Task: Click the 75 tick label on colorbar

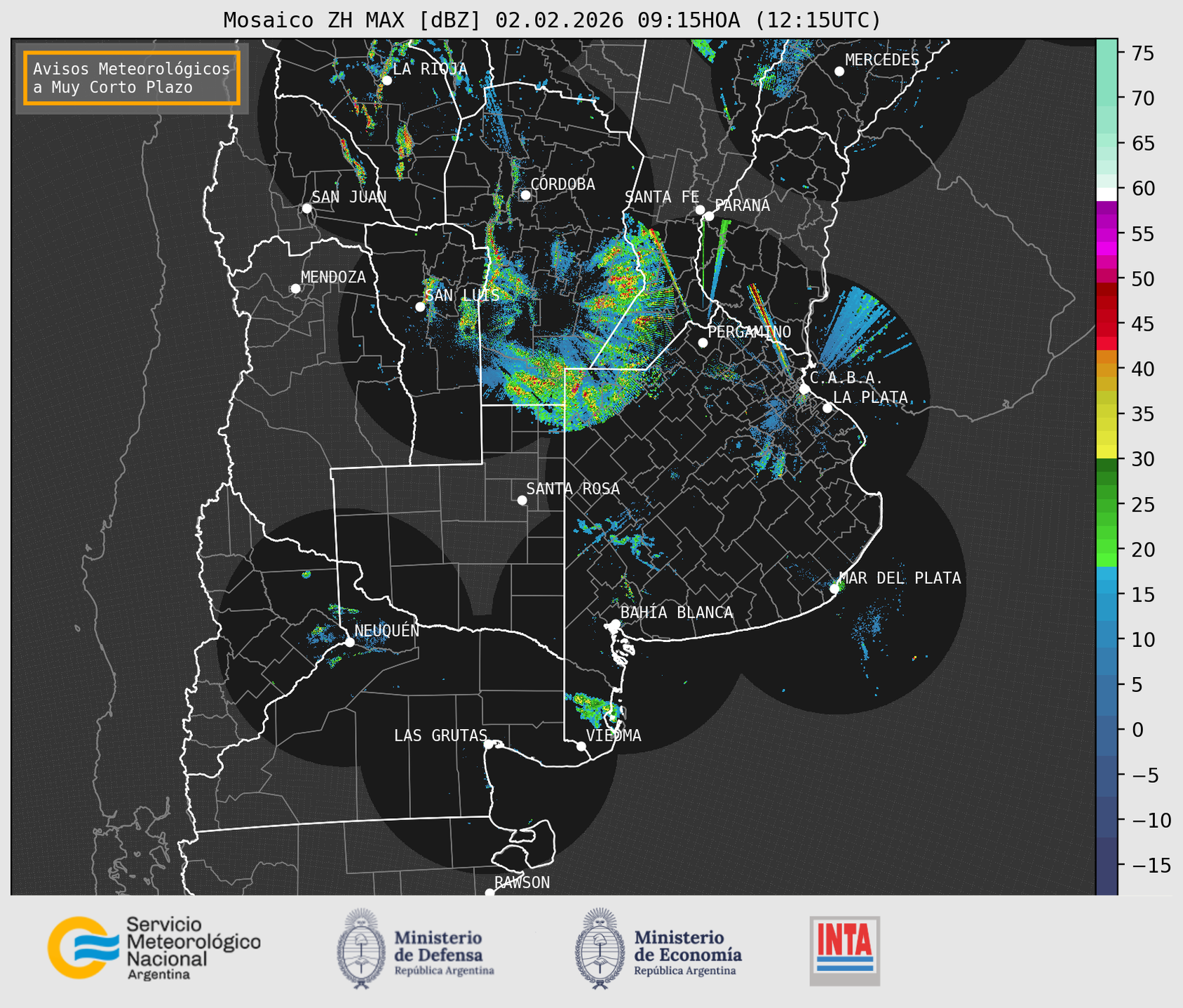Action: (1143, 53)
